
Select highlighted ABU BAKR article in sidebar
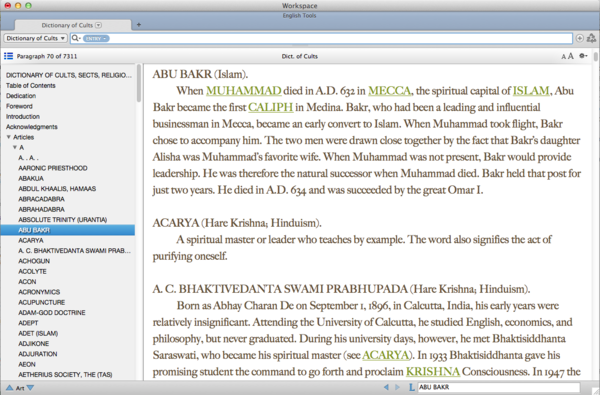68,230
